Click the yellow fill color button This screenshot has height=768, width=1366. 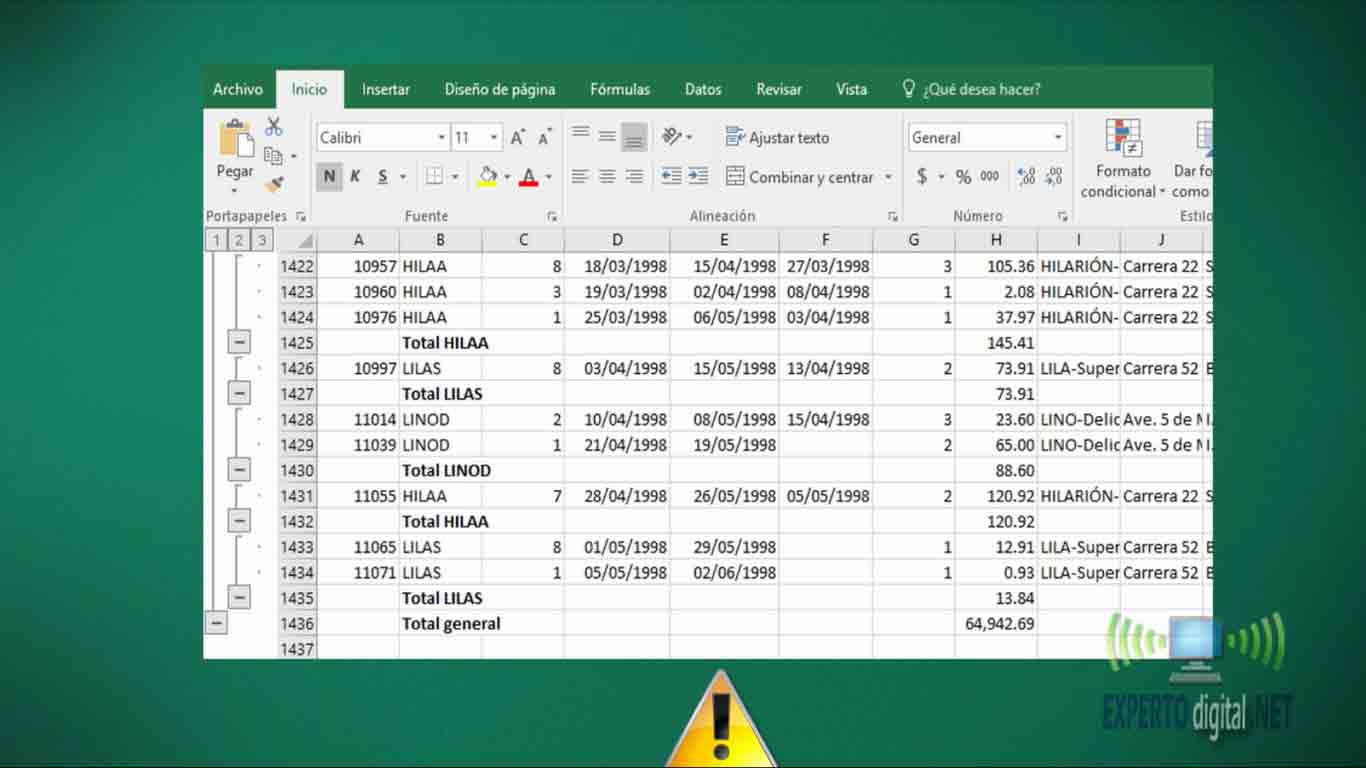487,177
